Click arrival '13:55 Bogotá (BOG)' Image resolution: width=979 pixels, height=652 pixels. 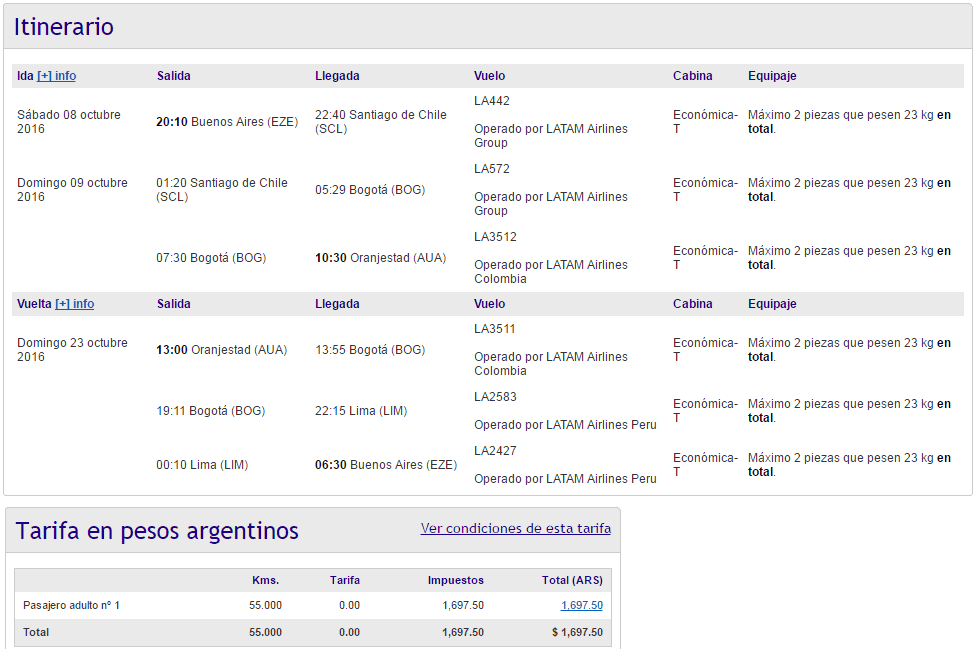pyautogui.click(x=370, y=350)
